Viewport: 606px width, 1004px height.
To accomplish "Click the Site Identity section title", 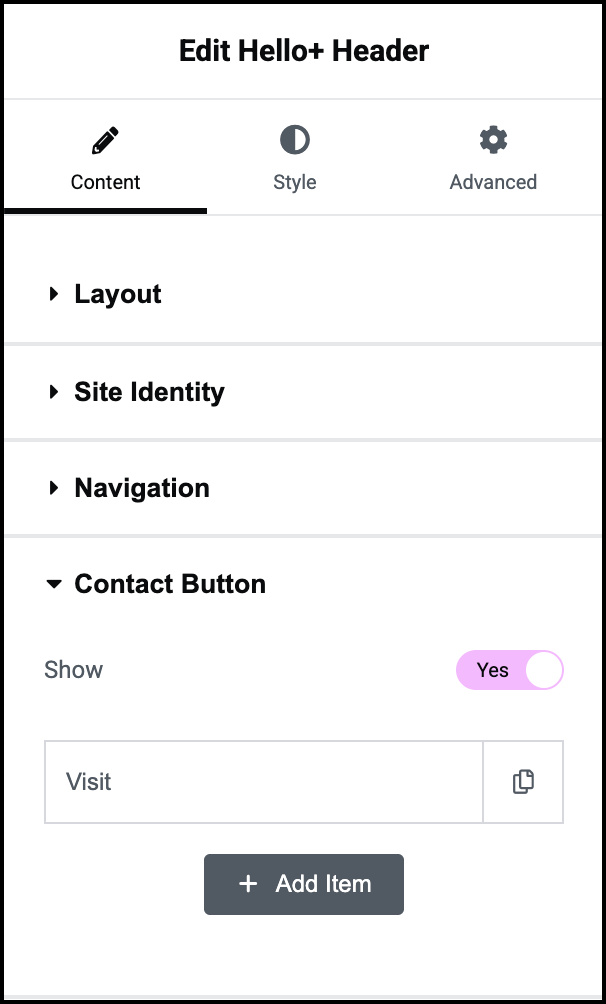I will (x=149, y=392).
